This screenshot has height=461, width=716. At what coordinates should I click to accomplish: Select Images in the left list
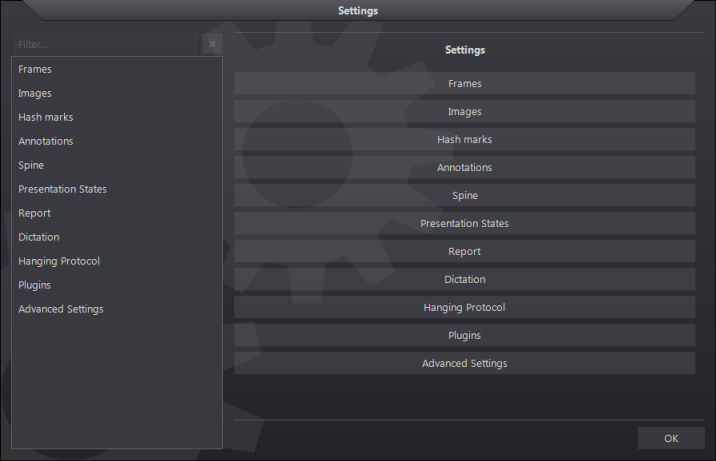[35, 93]
